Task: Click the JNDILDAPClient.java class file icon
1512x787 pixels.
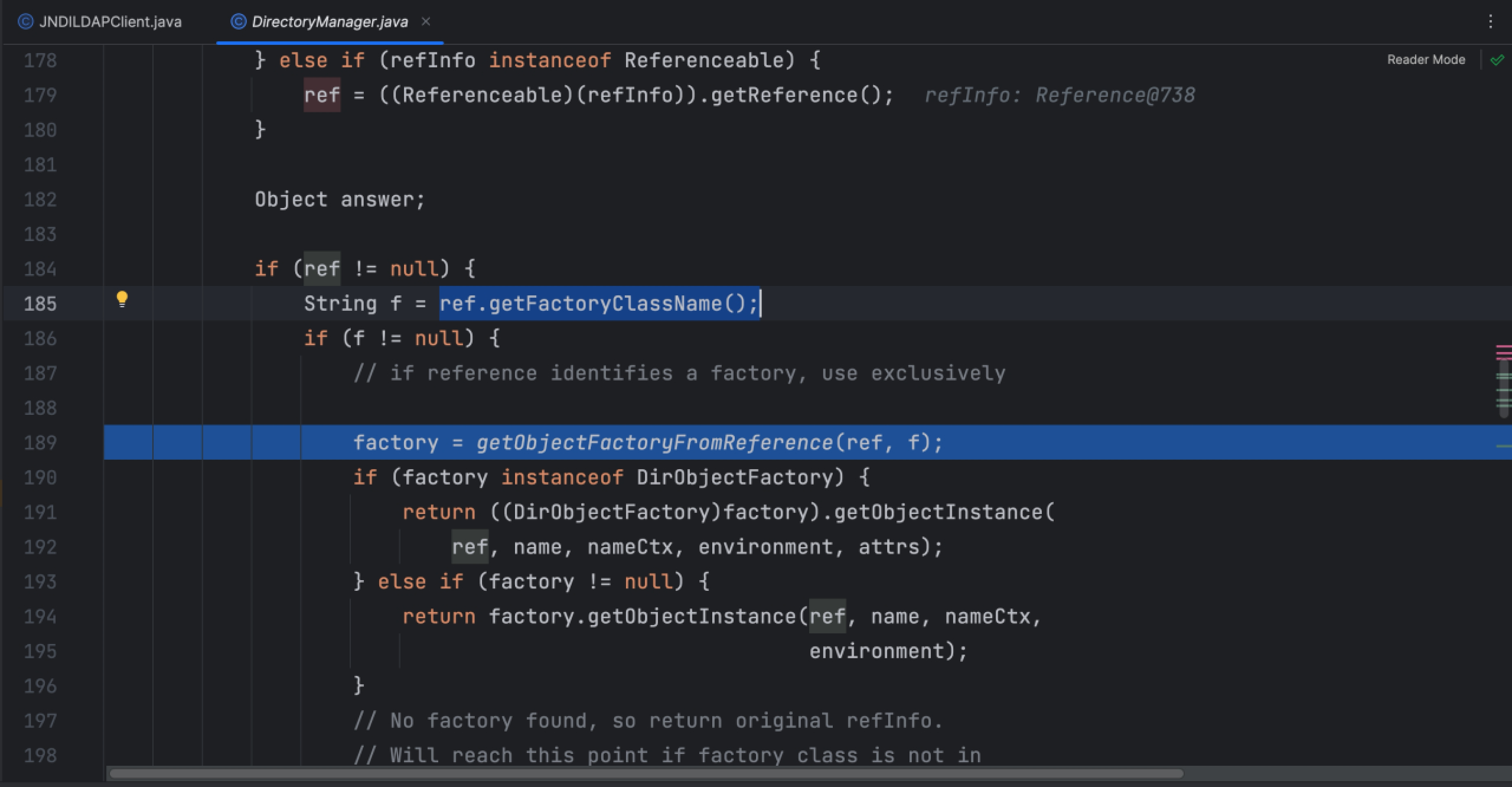Action: click(25, 22)
